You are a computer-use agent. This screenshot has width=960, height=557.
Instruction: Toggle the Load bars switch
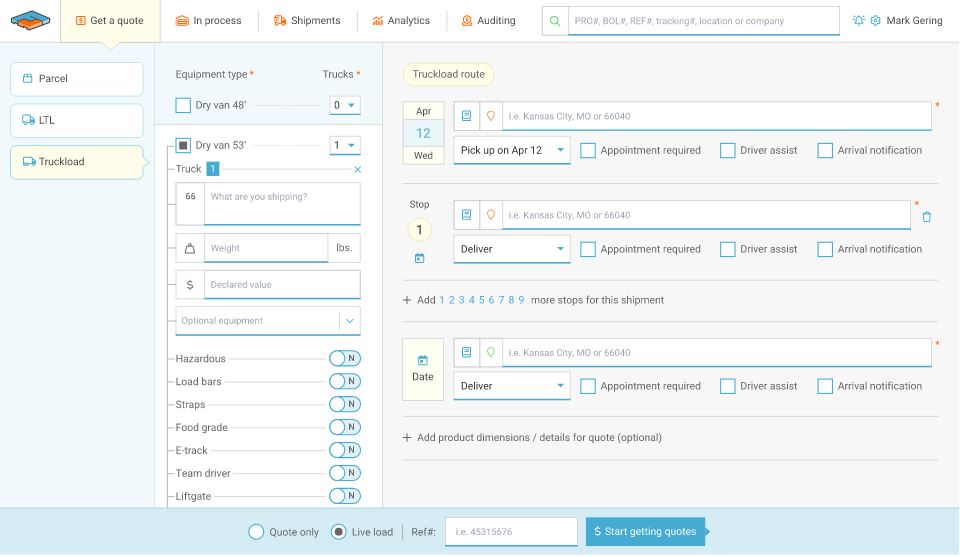pos(345,381)
